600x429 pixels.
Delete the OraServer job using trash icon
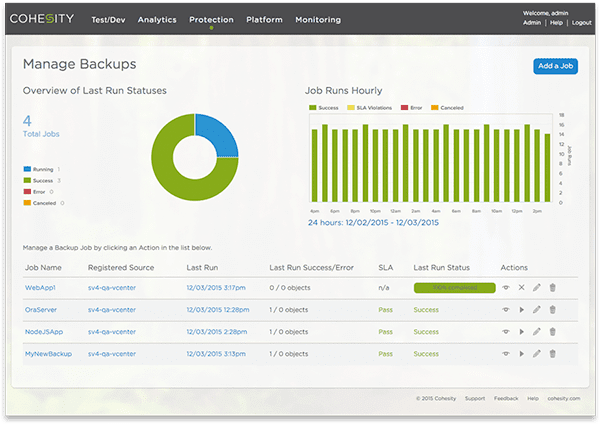point(553,310)
